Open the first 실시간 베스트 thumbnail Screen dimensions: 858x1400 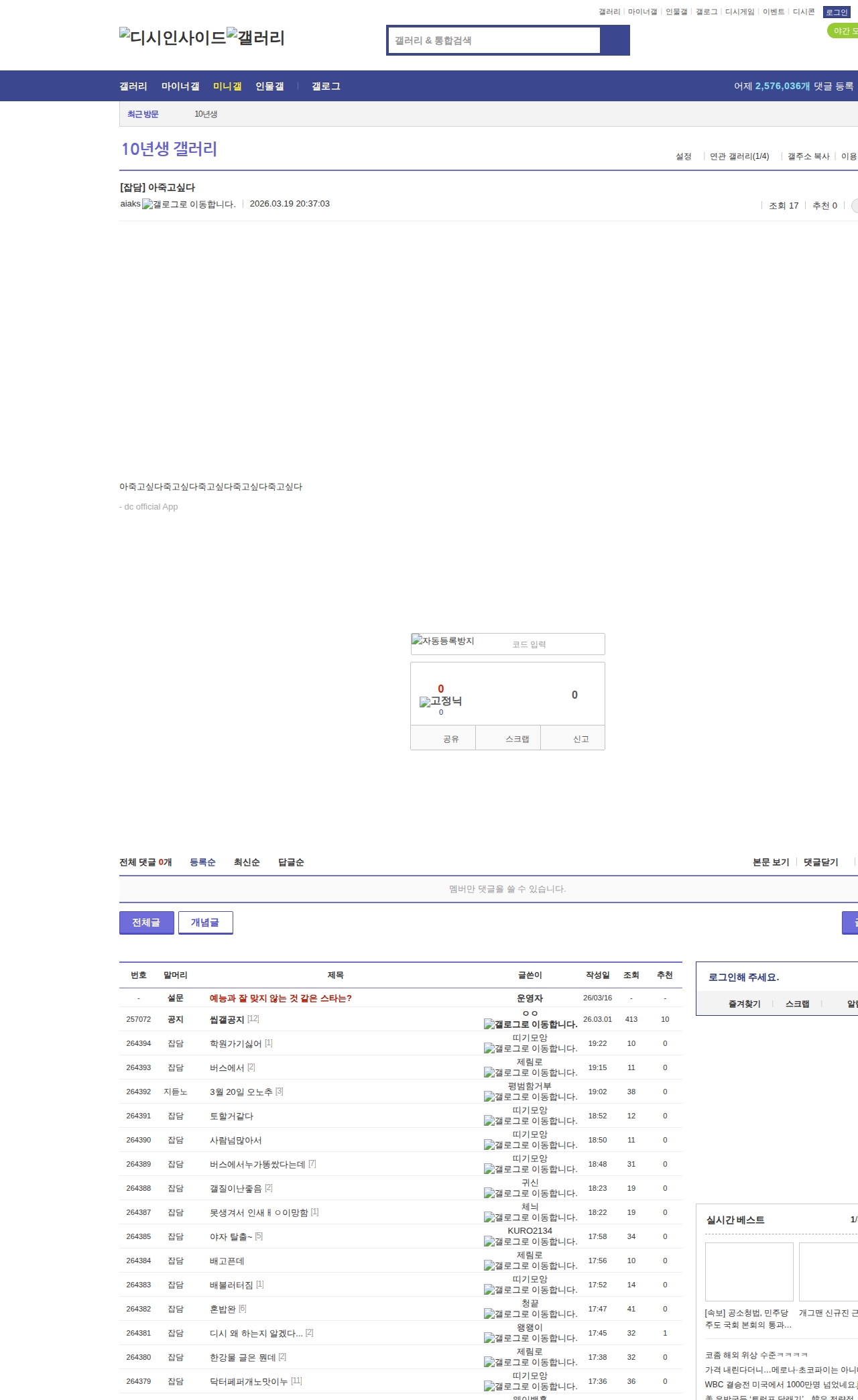pos(749,1271)
